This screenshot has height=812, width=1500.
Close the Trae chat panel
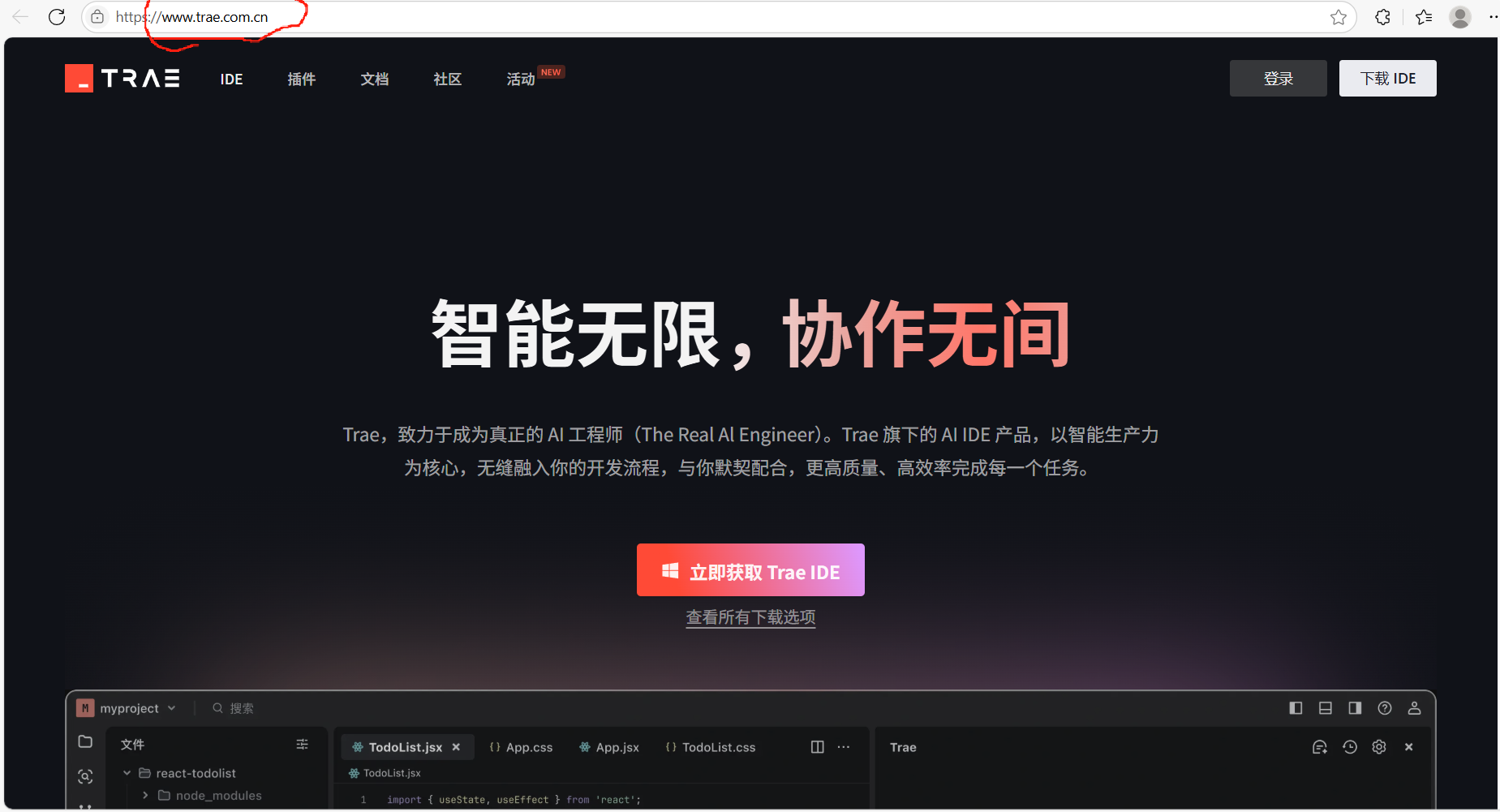click(x=1409, y=747)
